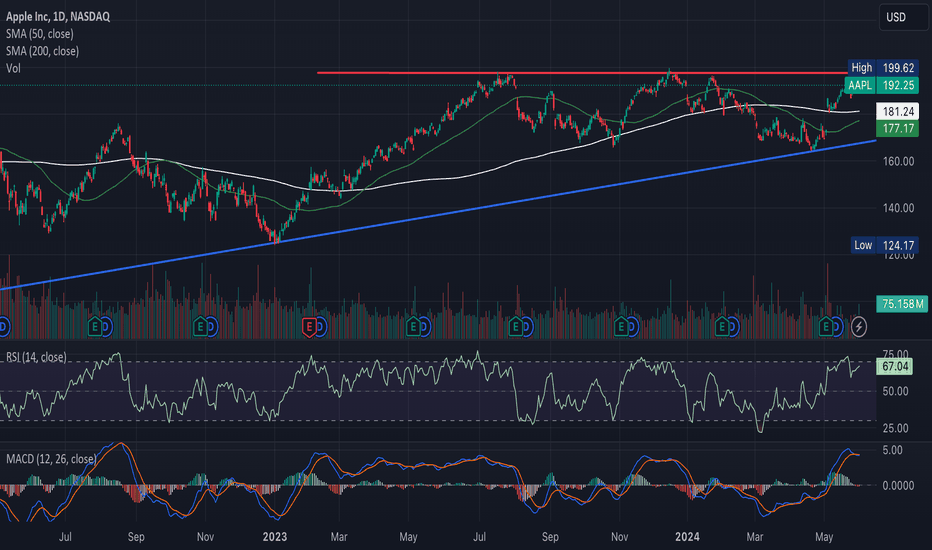The image size is (932, 550).
Task: Click the 160.00 price axis label
Action: [x=898, y=161]
